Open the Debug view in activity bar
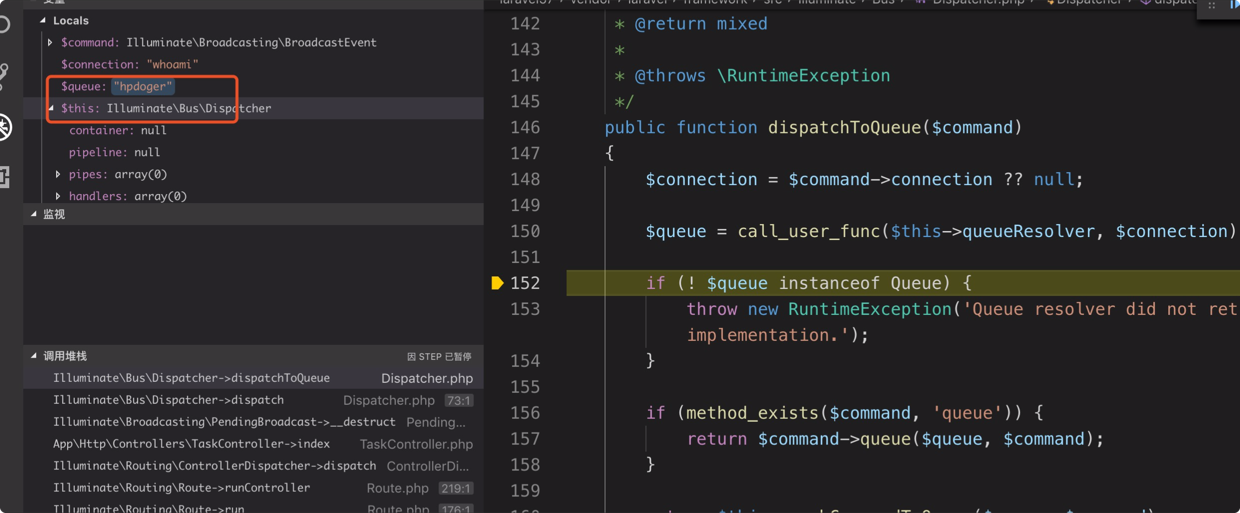Image resolution: width=1240 pixels, height=513 pixels. [5, 127]
